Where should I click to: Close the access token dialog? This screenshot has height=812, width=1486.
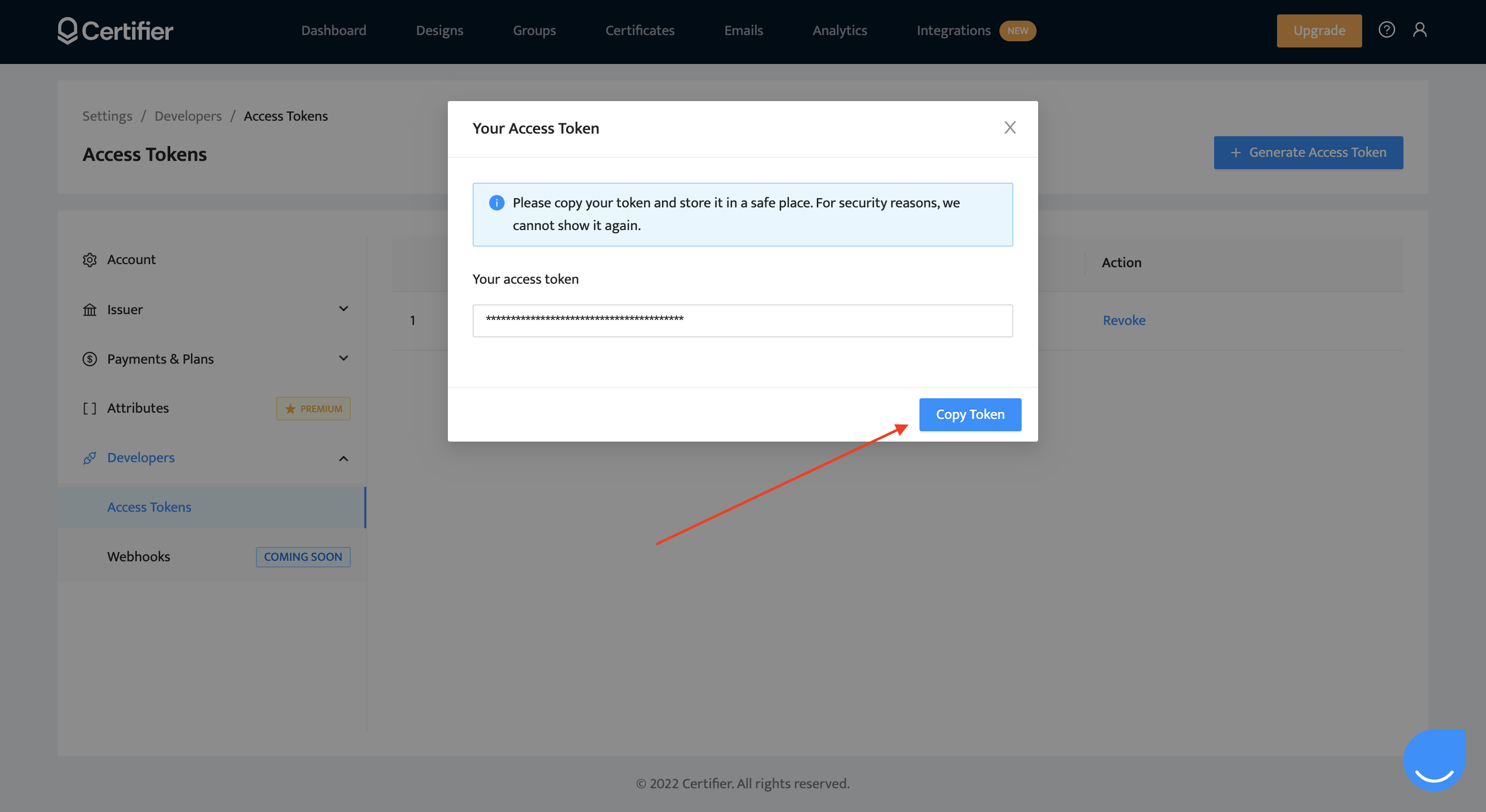[1010, 128]
